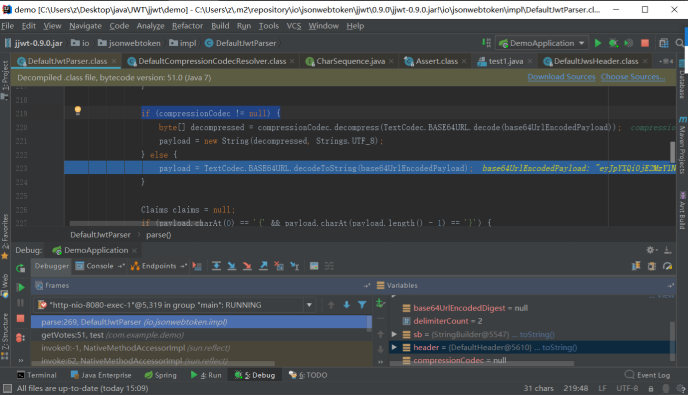Click Run to Cursor icon
The image size is (688, 396).
[294, 266]
